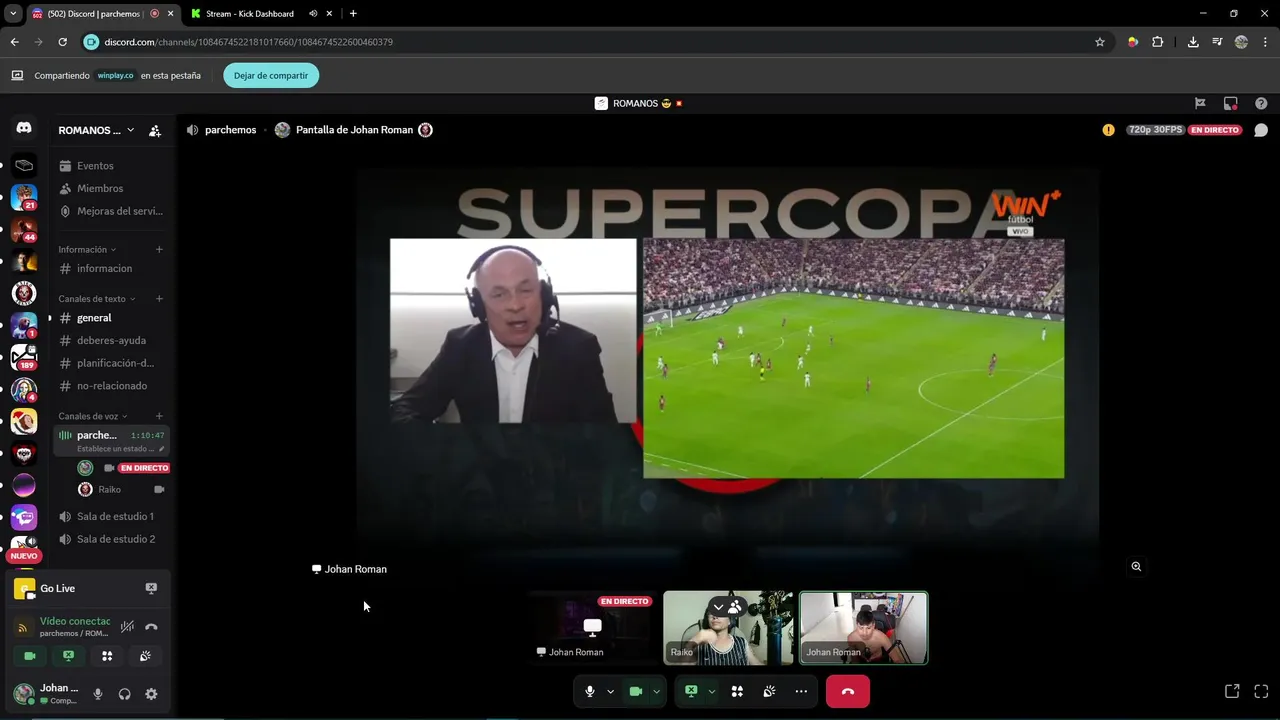The width and height of the screenshot is (1280, 720).
Task: Bookmark this page with star icon
Action: (1100, 42)
